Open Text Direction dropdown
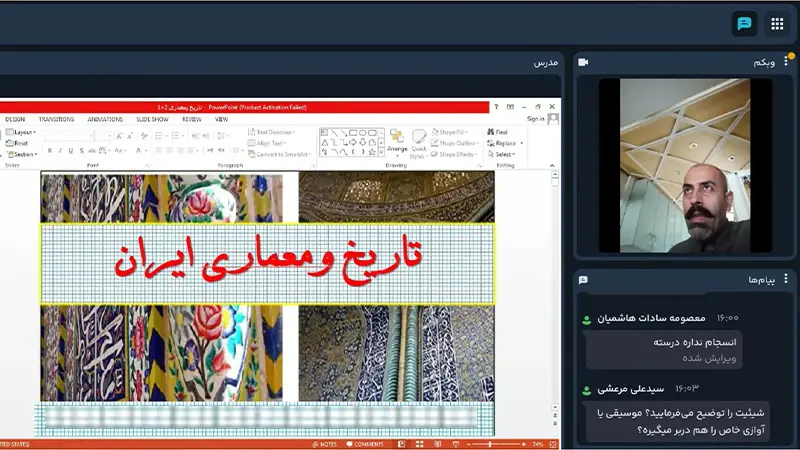800x450 pixels. pos(272,132)
